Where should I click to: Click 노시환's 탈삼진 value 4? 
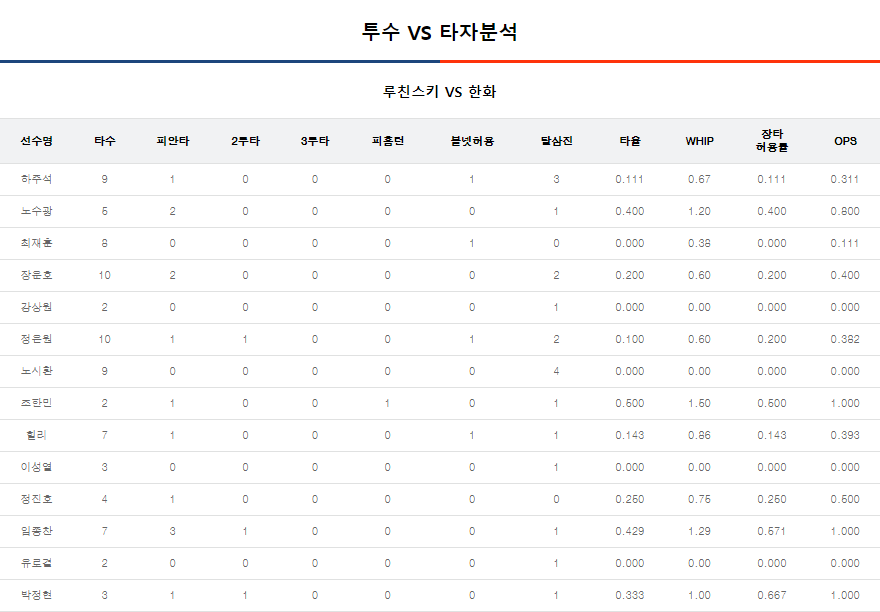pyautogui.click(x=556, y=371)
